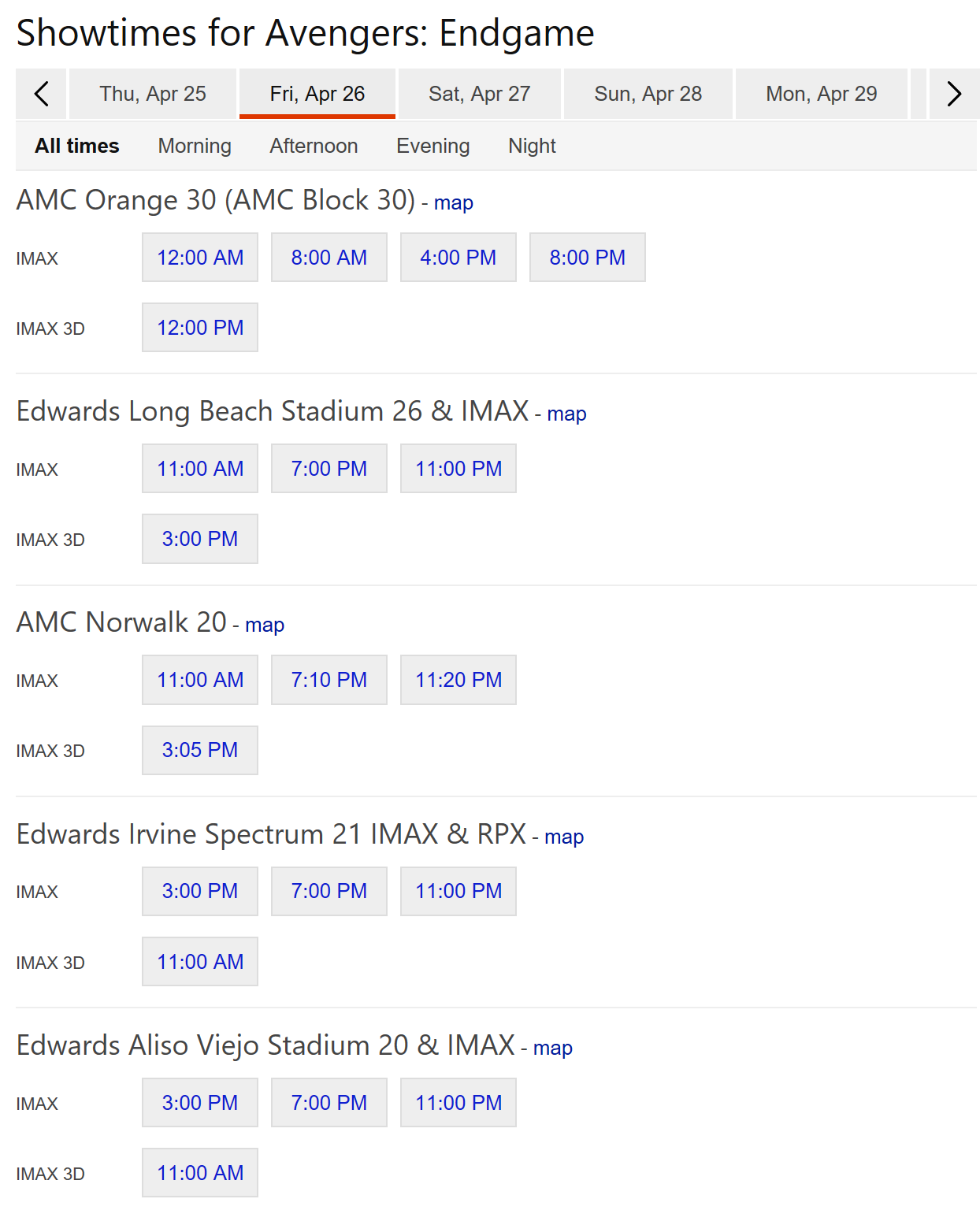Choose 3:05 PM IMAX 3D showing
980x1210 pixels.
tap(200, 750)
